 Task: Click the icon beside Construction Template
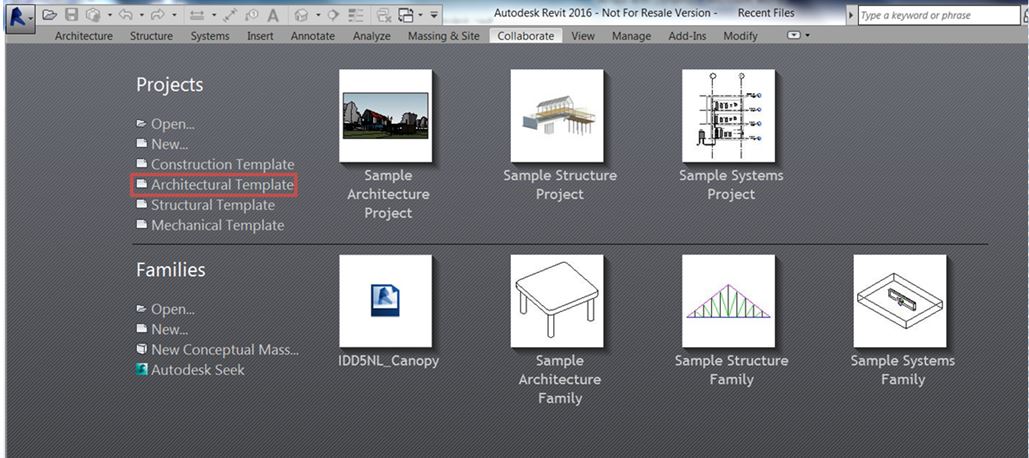pos(141,163)
